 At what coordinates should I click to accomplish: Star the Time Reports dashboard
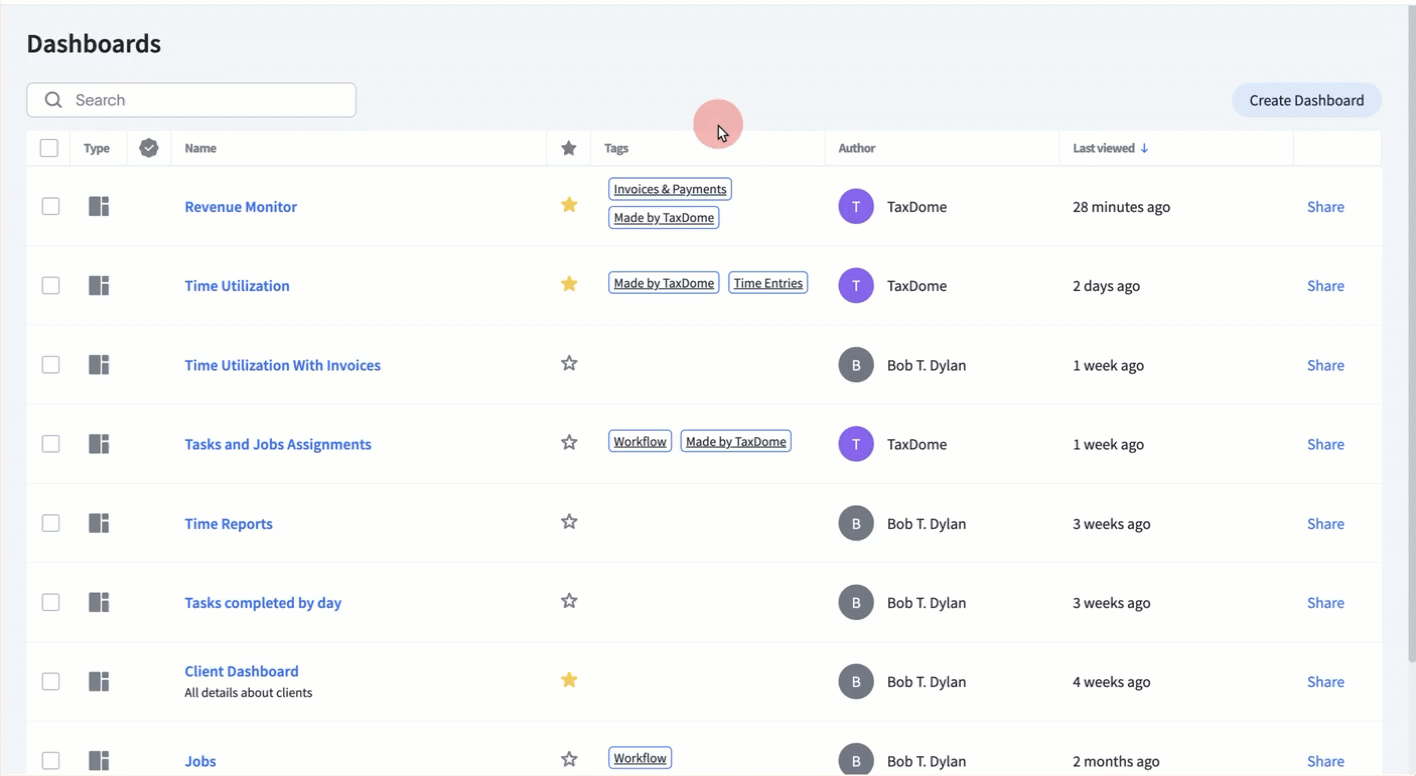569,522
